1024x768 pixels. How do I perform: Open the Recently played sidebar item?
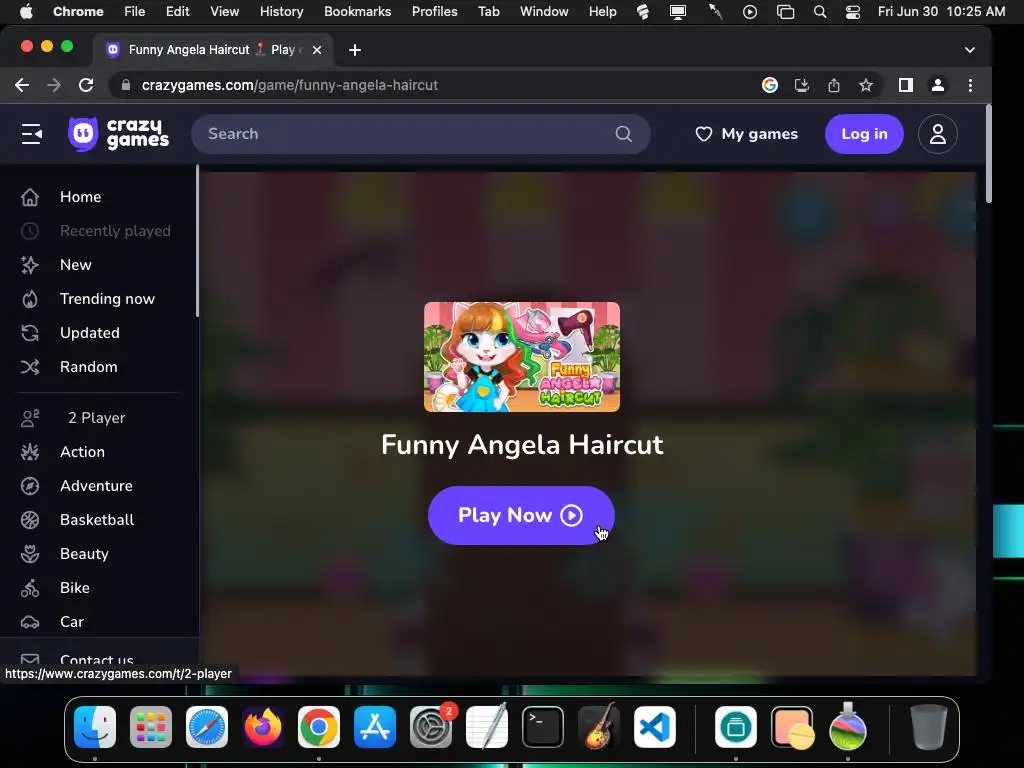pyautogui.click(x=96, y=231)
